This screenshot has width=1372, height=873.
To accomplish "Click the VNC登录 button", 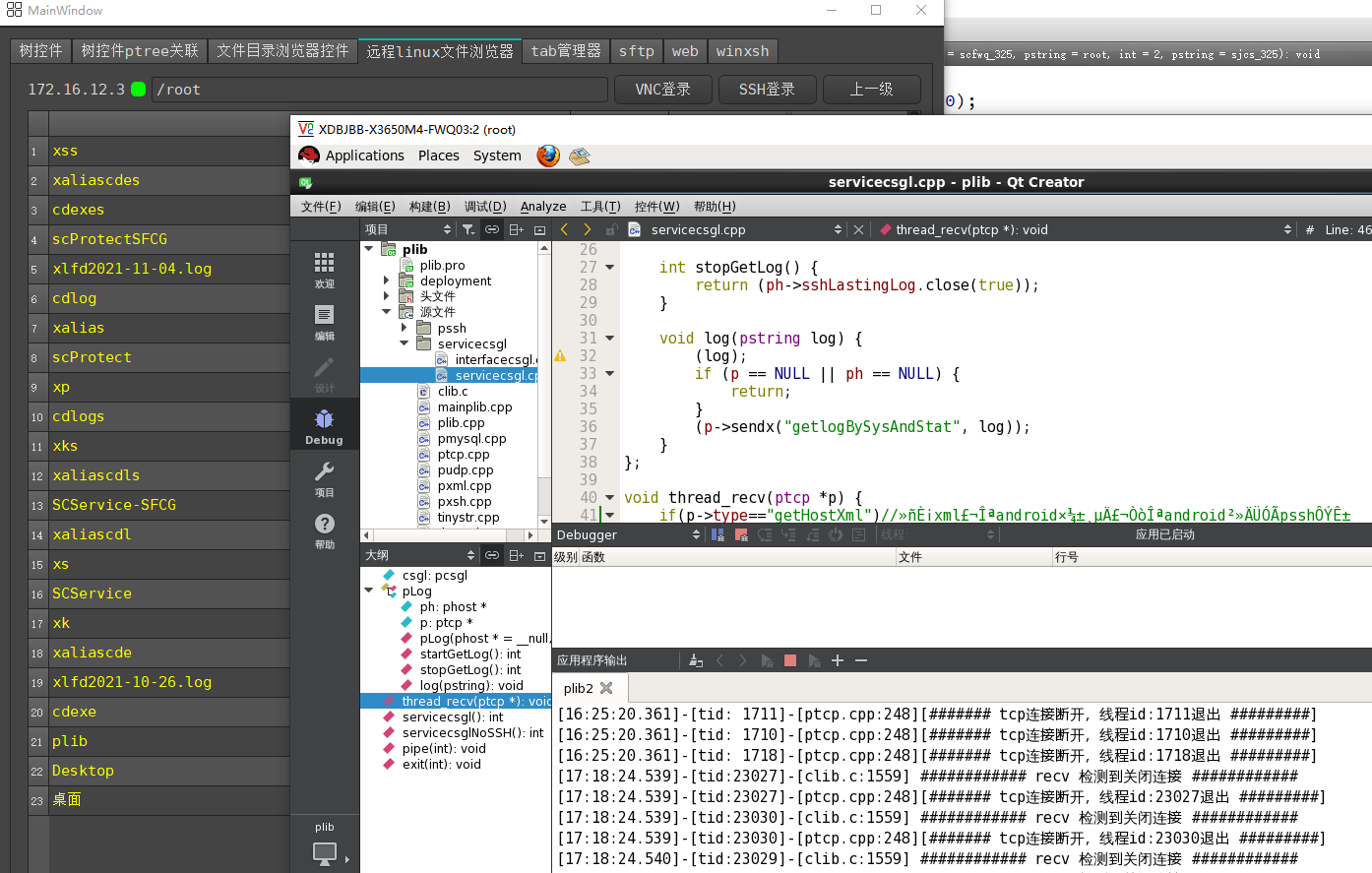I will coord(663,89).
